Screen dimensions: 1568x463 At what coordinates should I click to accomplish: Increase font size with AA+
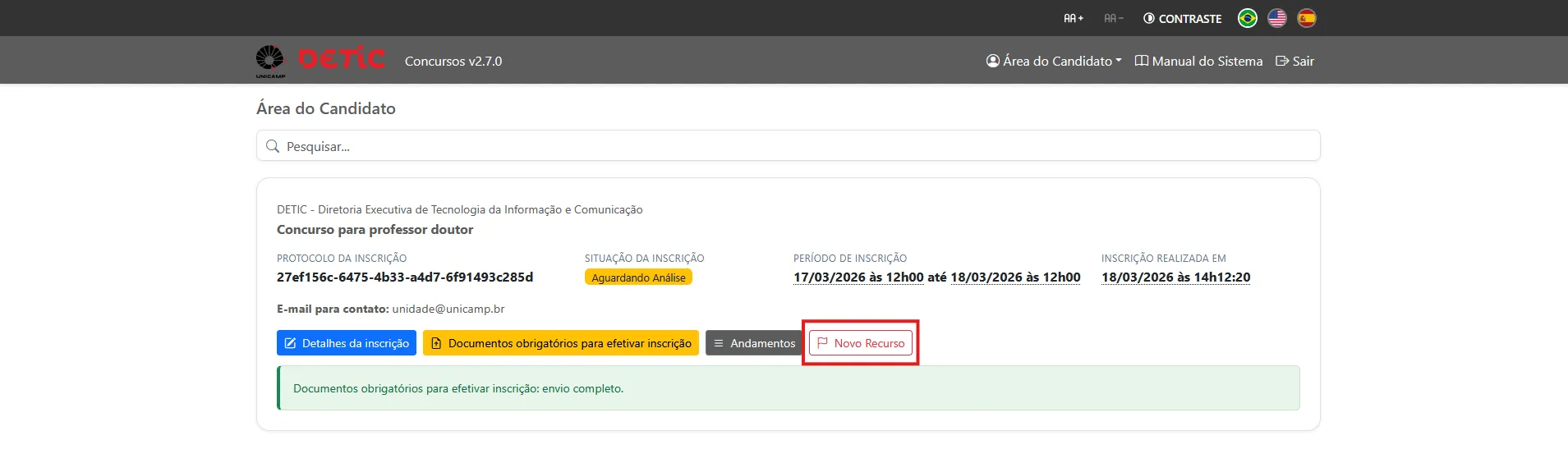tap(1074, 18)
